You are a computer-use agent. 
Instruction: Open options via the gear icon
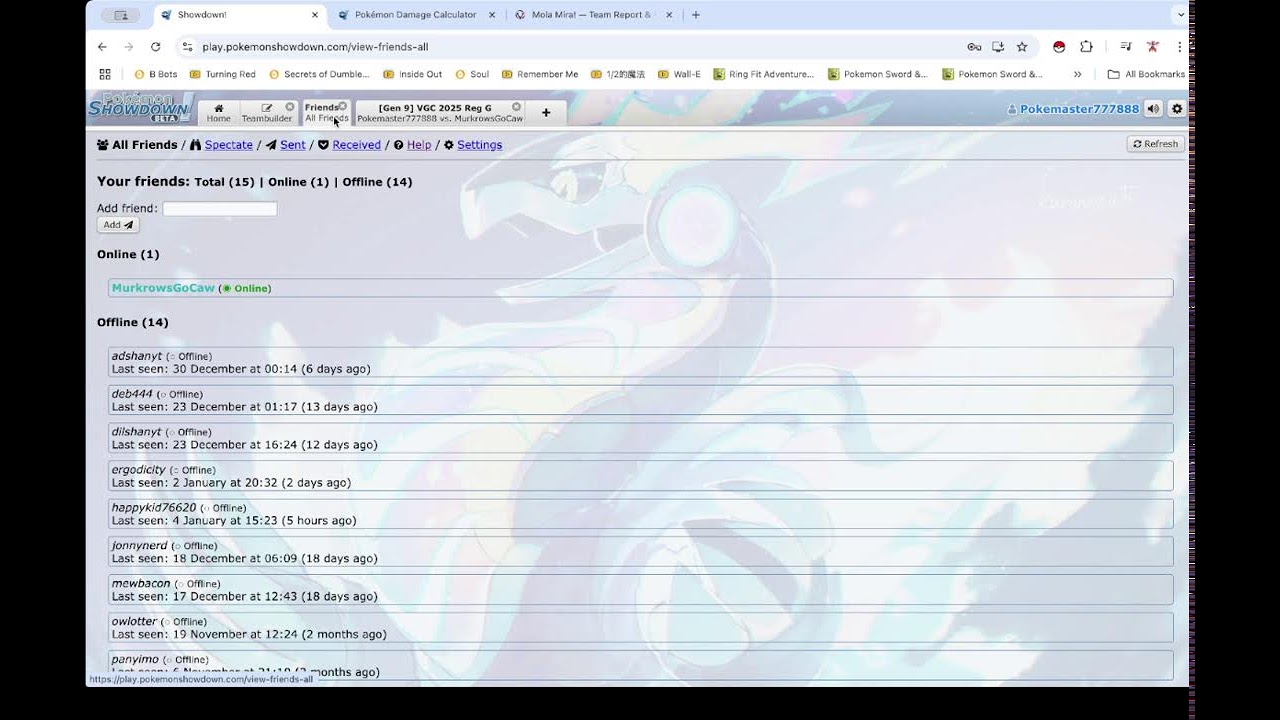click(x=1177, y=109)
